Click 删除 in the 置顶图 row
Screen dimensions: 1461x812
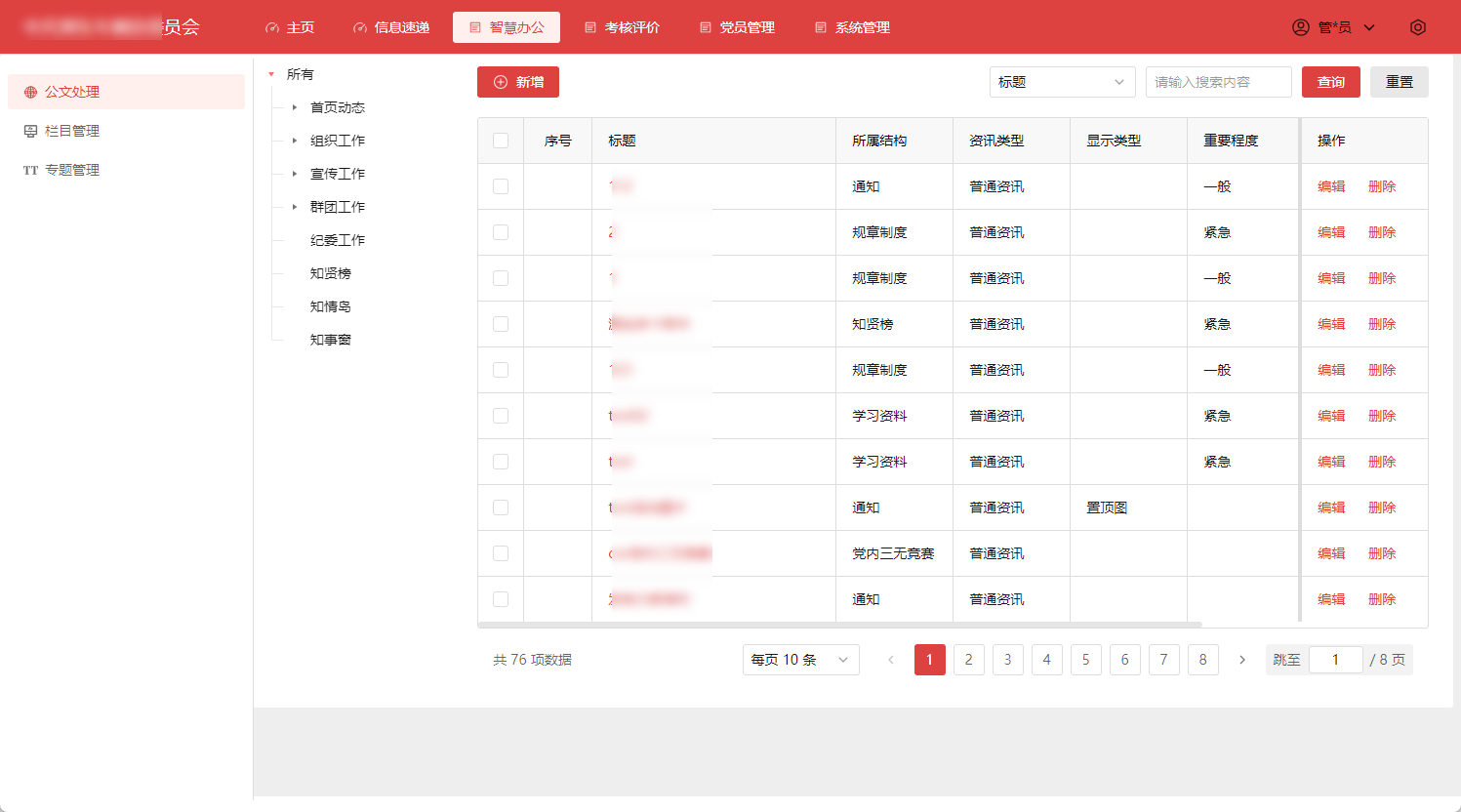point(1382,507)
